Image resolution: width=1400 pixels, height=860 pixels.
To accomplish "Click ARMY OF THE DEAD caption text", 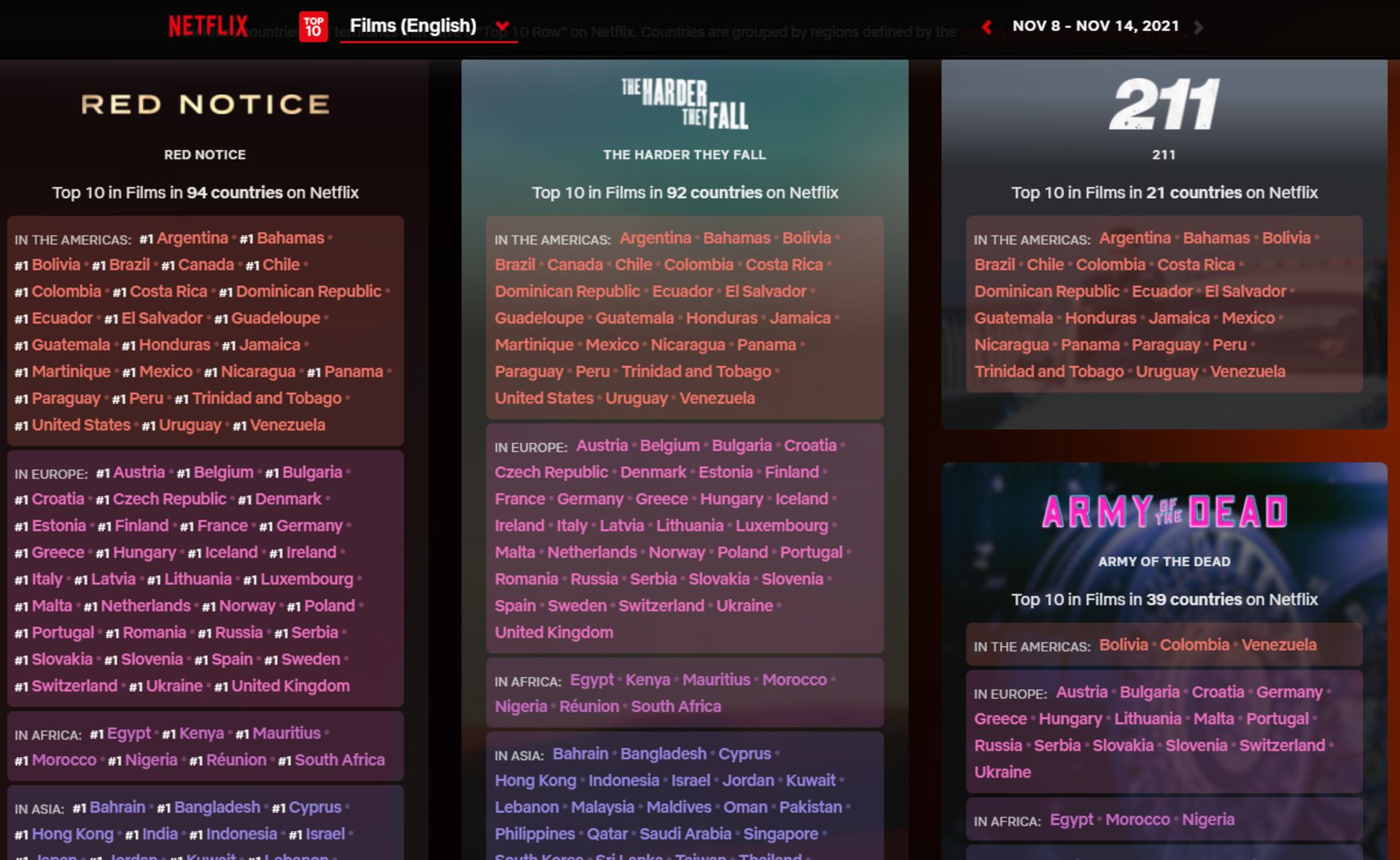I will tap(1164, 562).
